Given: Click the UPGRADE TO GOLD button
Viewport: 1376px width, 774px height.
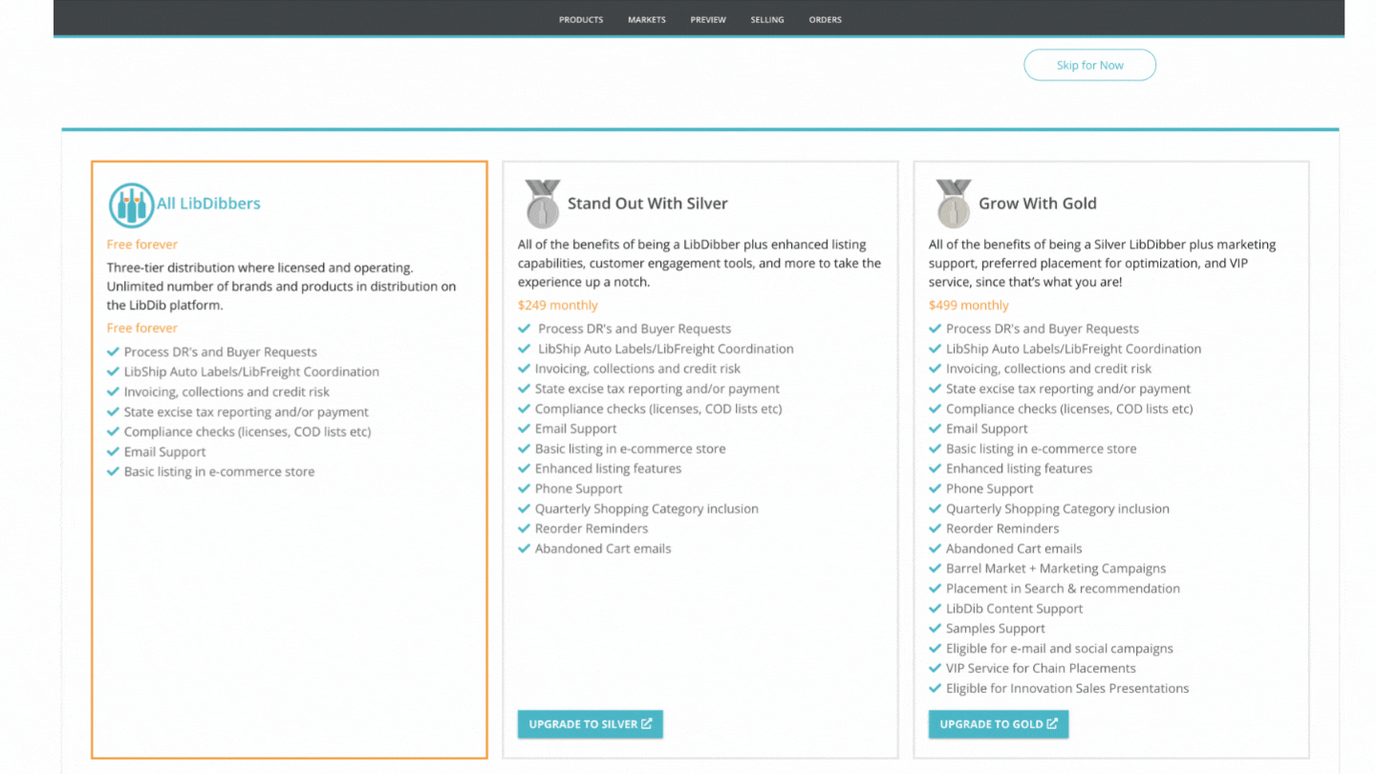Looking at the screenshot, I should (998, 723).
